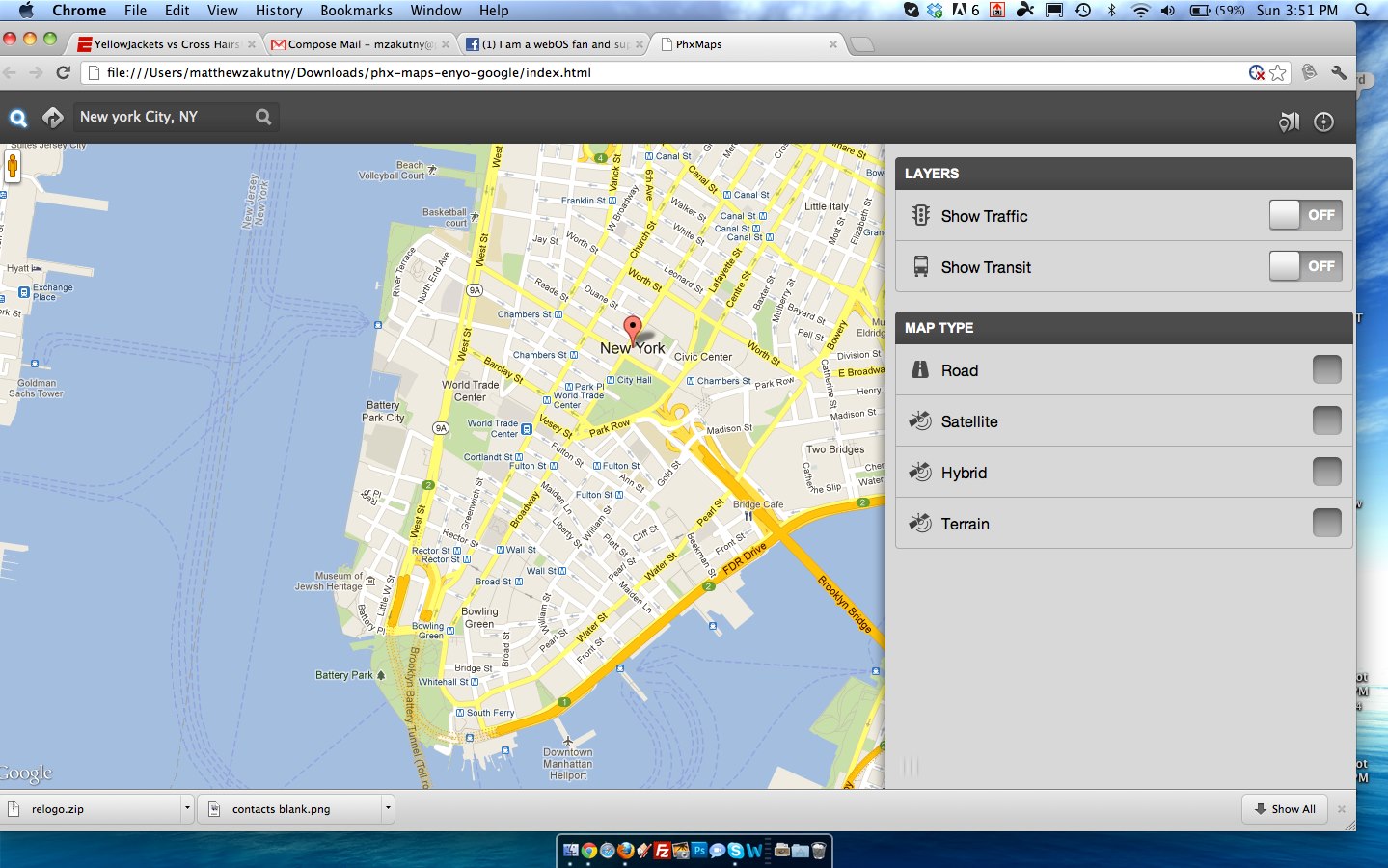Switch to the Compose Mail tab
Screen dimensions: 1388x868
click(x=357, y=44)
